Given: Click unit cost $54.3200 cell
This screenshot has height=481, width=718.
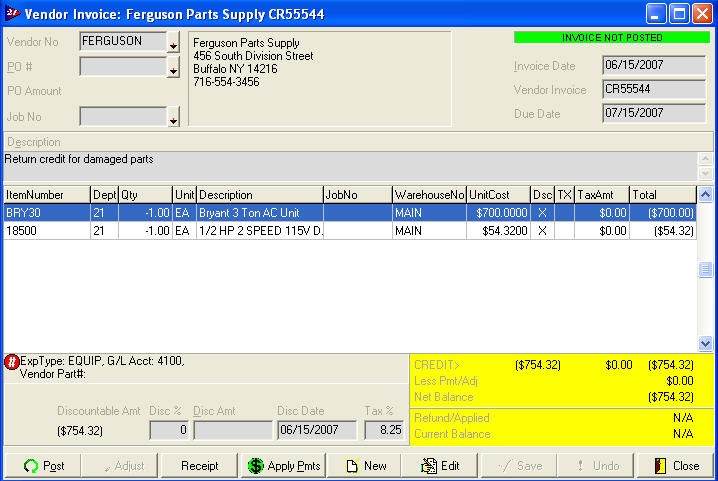Looking at the screenshot, I should click(498, 230).
